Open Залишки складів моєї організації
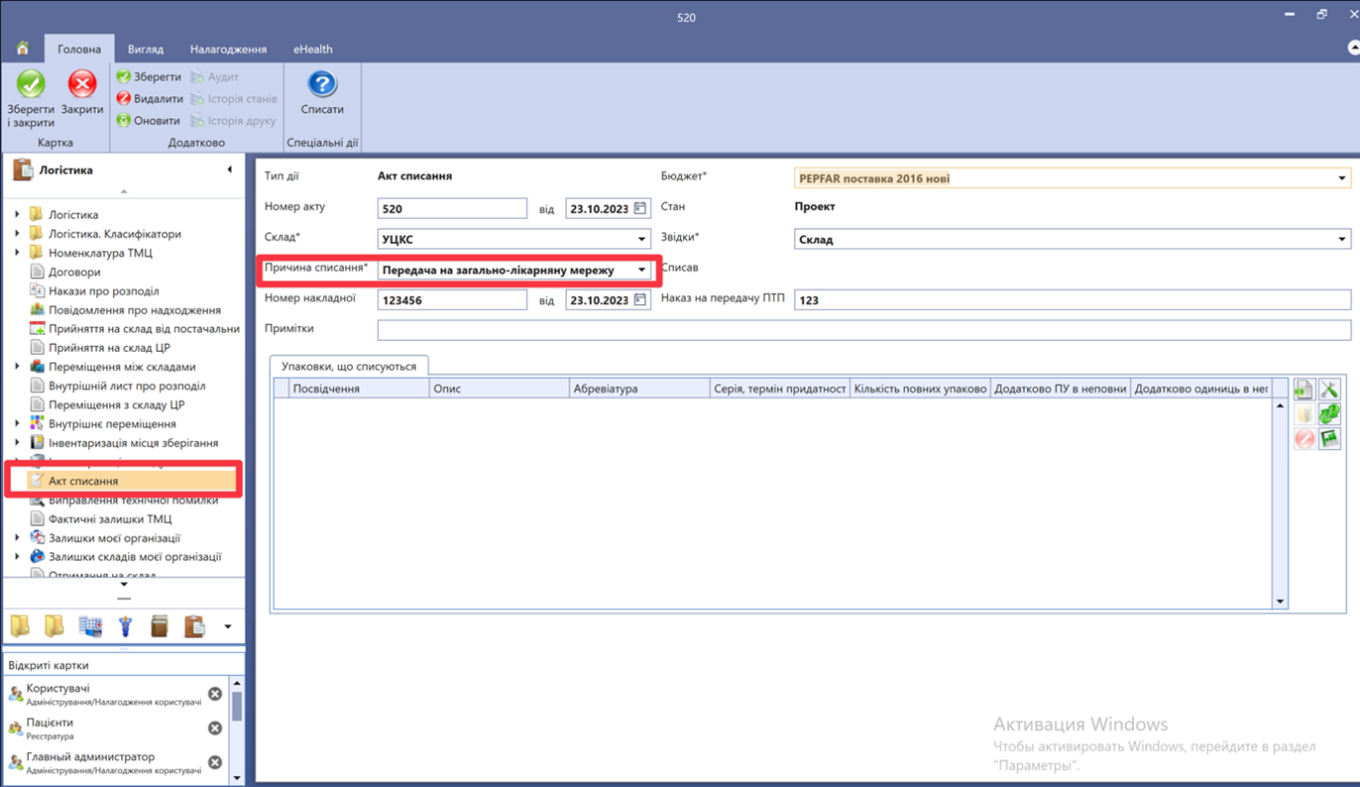Image resolution: width=1360 pixels, height=787 pixels. pos(135,557)
